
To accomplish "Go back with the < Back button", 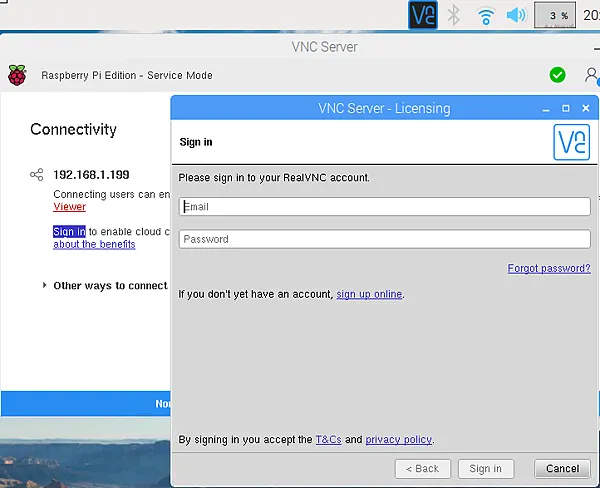I will 423,469.
